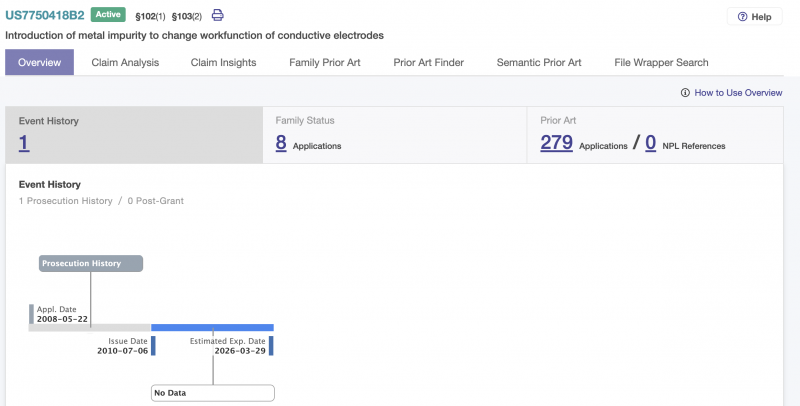Select the Prior Art Finder tab
Image resolution: width=800 pixels, height=406 pixels.
click(429, 62)
